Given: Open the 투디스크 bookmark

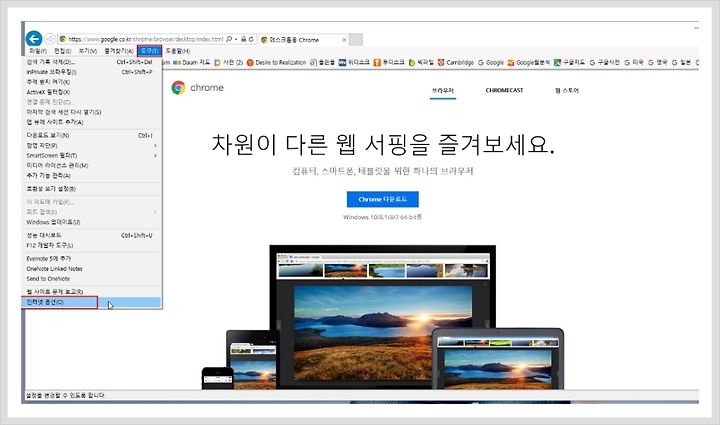Looking at the screenshot, I should coord(389,62).
